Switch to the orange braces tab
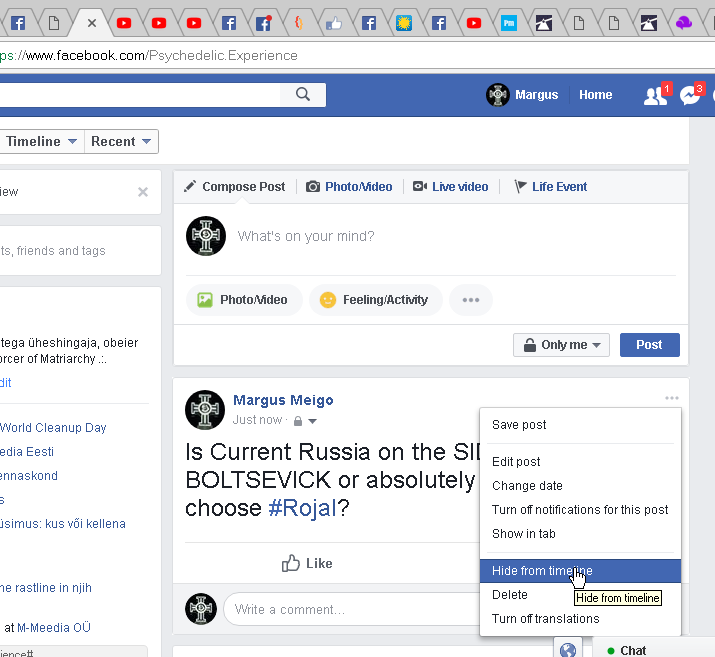This screenshot has height=657, width=715. pyautogui.click(x=299, y=22)
